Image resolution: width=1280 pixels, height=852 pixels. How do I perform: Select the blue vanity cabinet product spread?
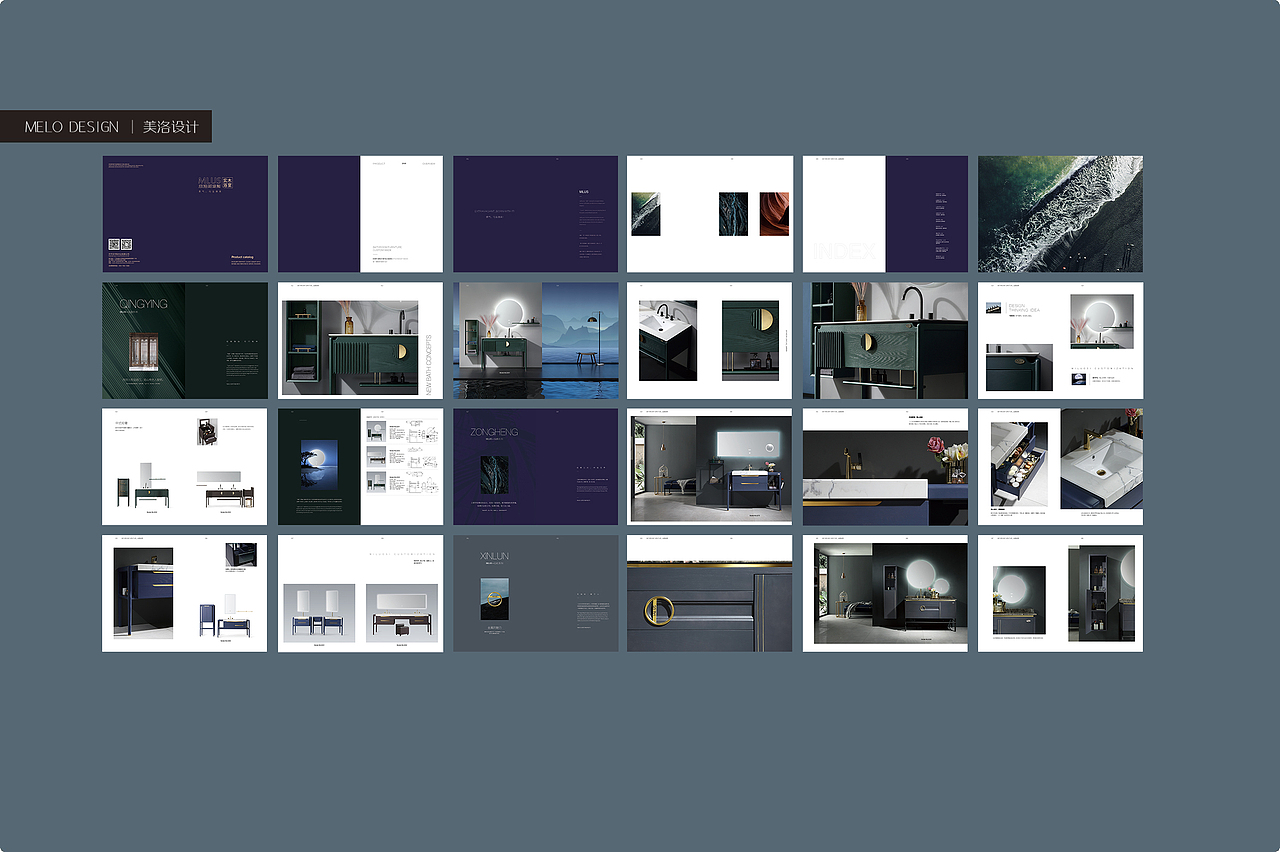tap(185, 593)
